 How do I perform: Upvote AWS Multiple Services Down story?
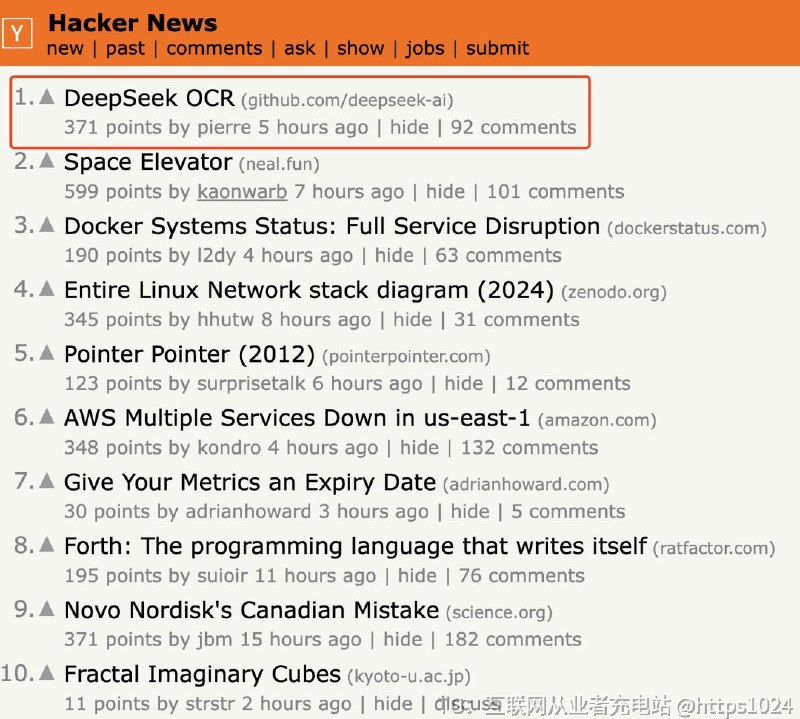(46, 417)
